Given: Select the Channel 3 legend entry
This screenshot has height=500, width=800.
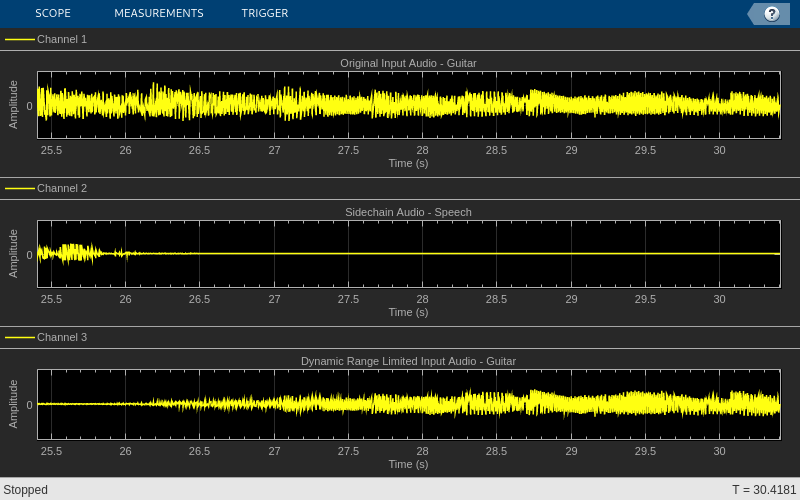Looking at the screenshot, I should [x=46, y=337].
